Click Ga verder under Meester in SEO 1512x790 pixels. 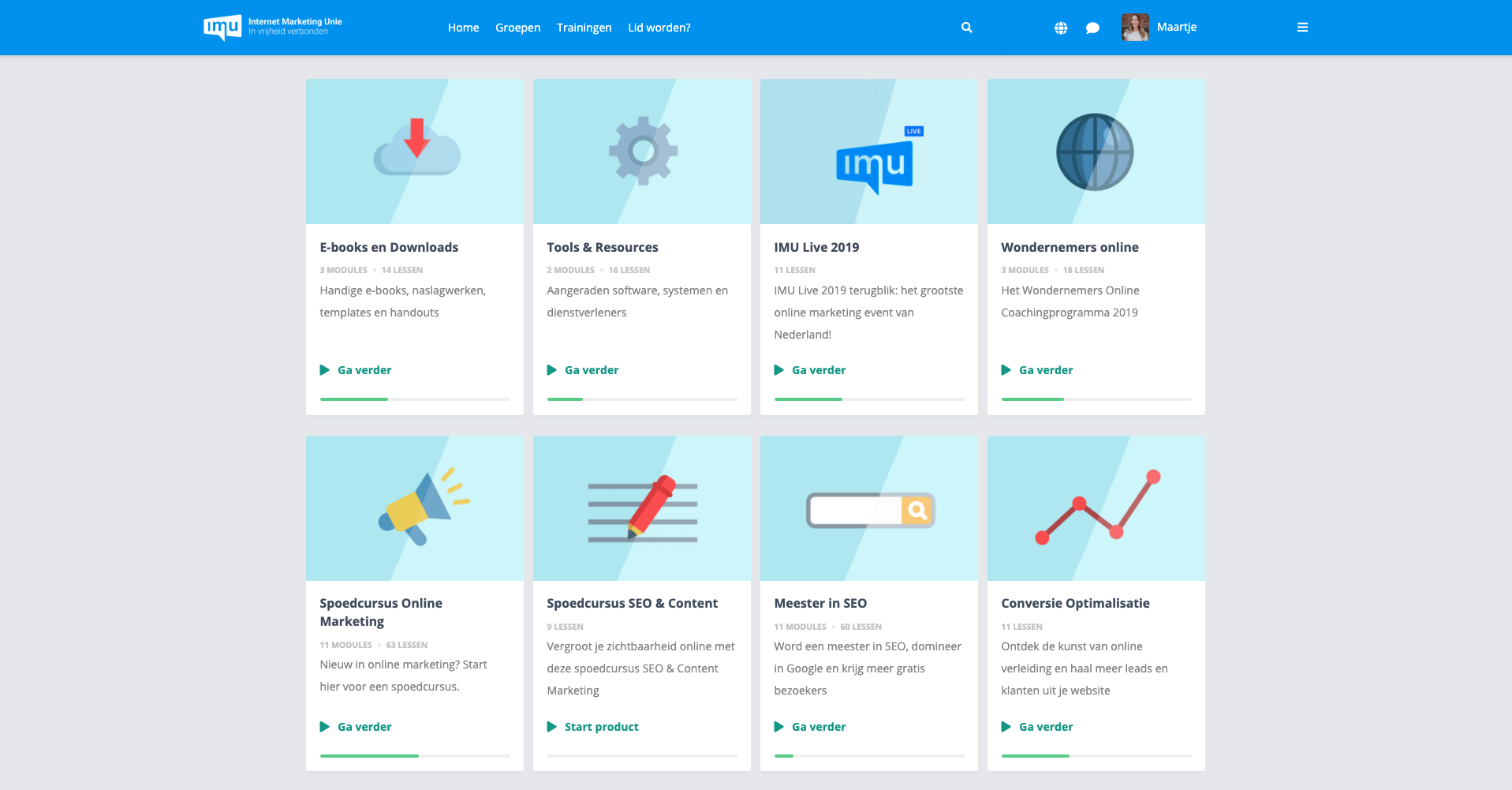point(819,727)
